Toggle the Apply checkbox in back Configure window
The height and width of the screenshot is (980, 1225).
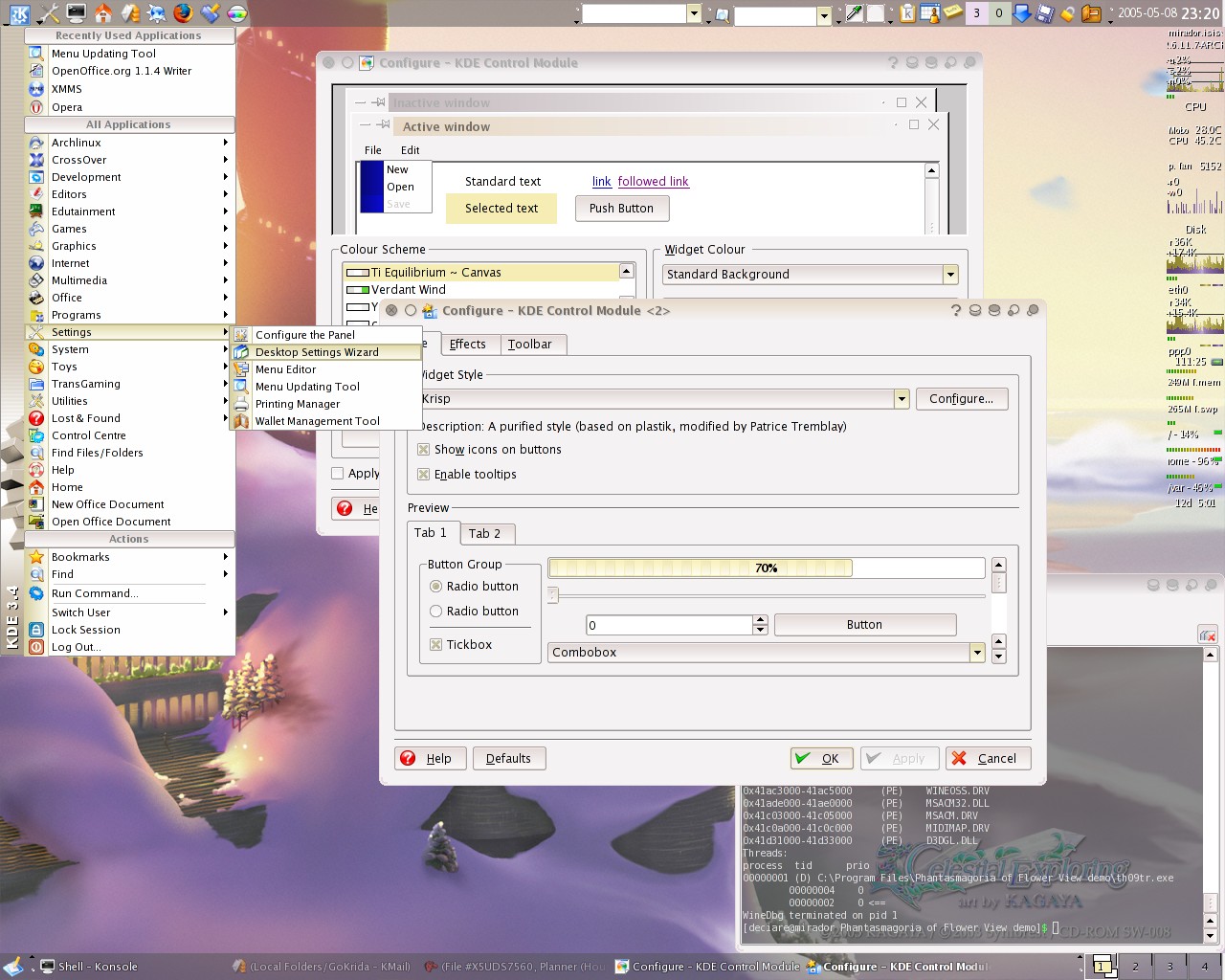pos(337,474)
